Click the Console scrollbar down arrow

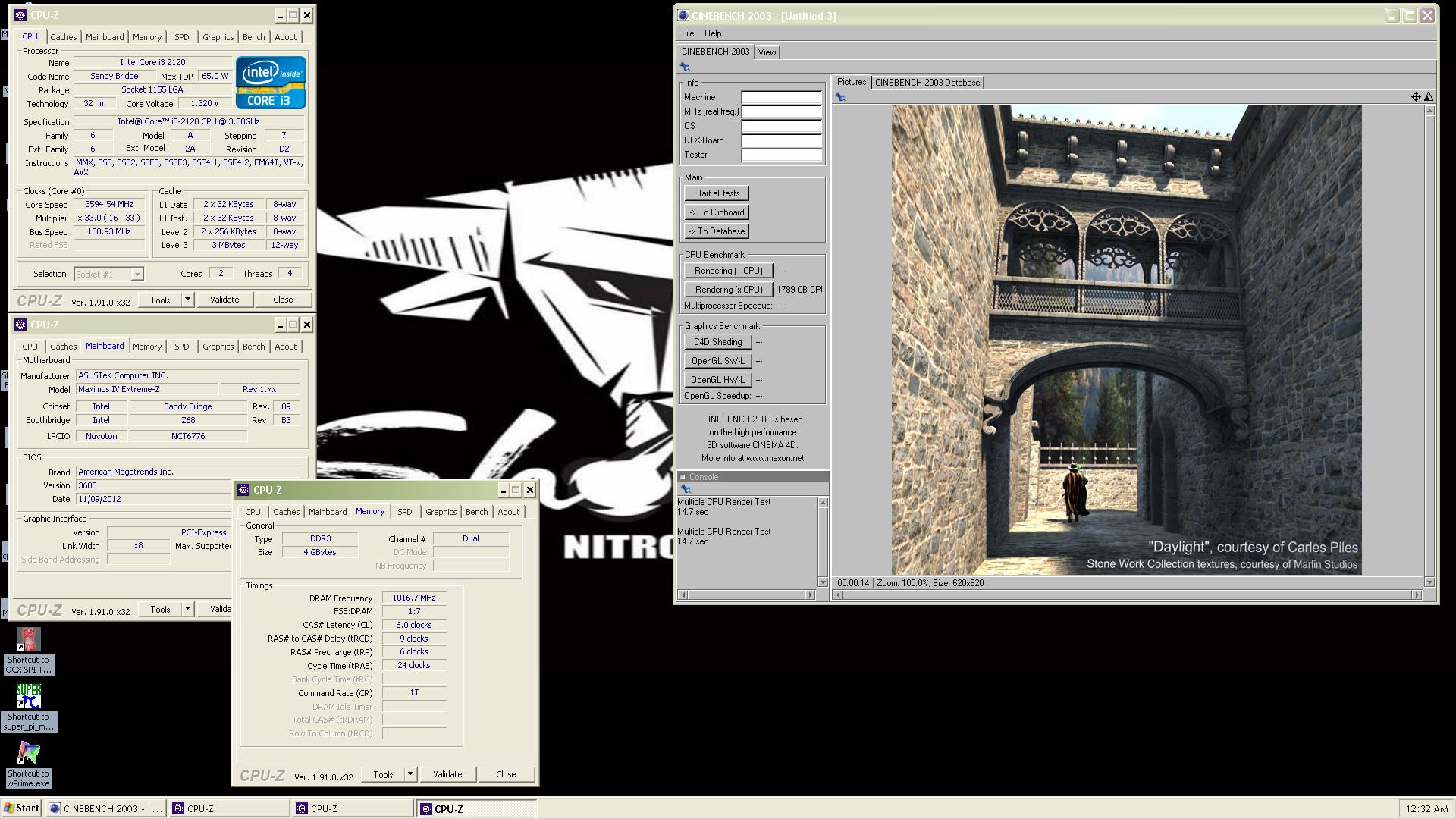coord(823,582)
